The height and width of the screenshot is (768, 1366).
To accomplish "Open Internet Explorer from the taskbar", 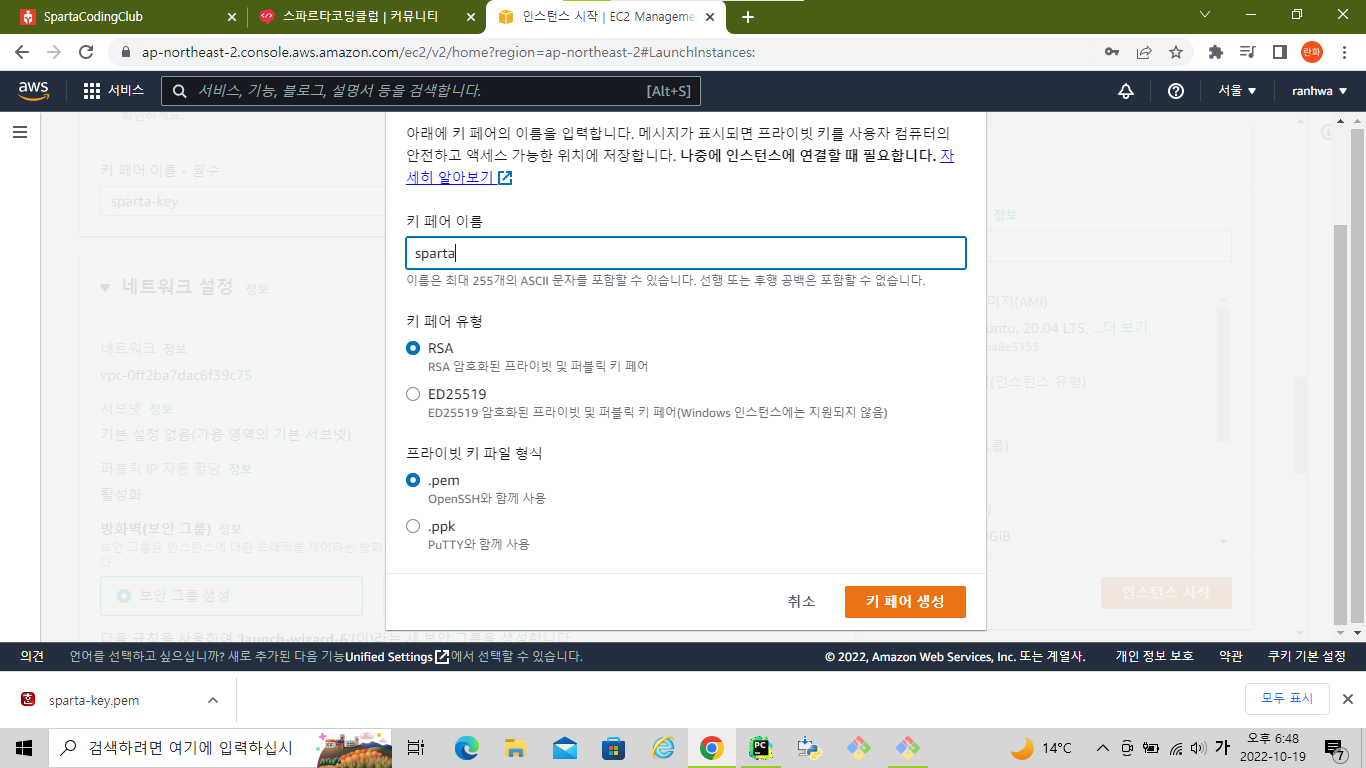I will tap(663, 747).
